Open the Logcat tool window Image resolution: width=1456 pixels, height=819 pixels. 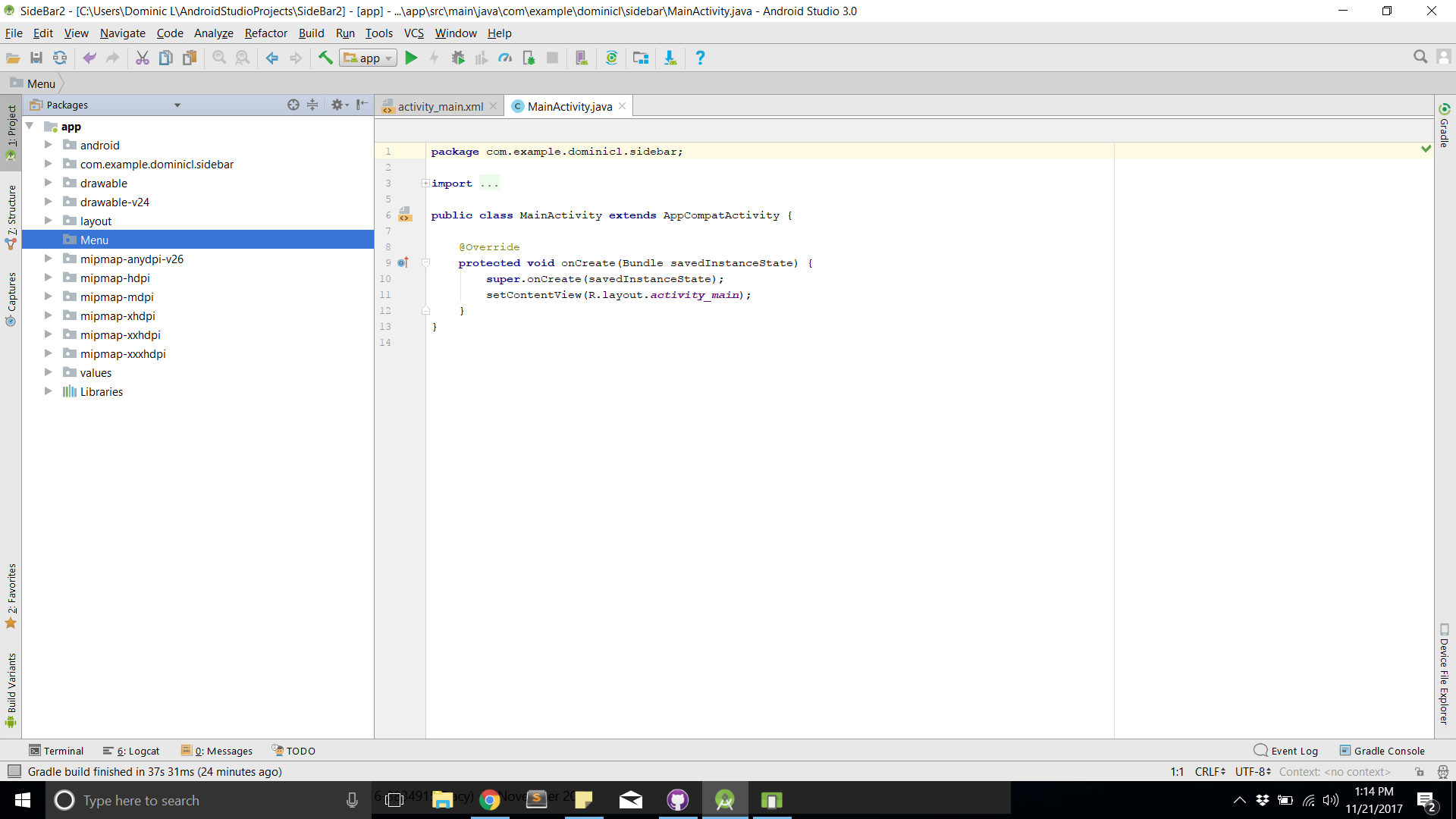(131, 751)
